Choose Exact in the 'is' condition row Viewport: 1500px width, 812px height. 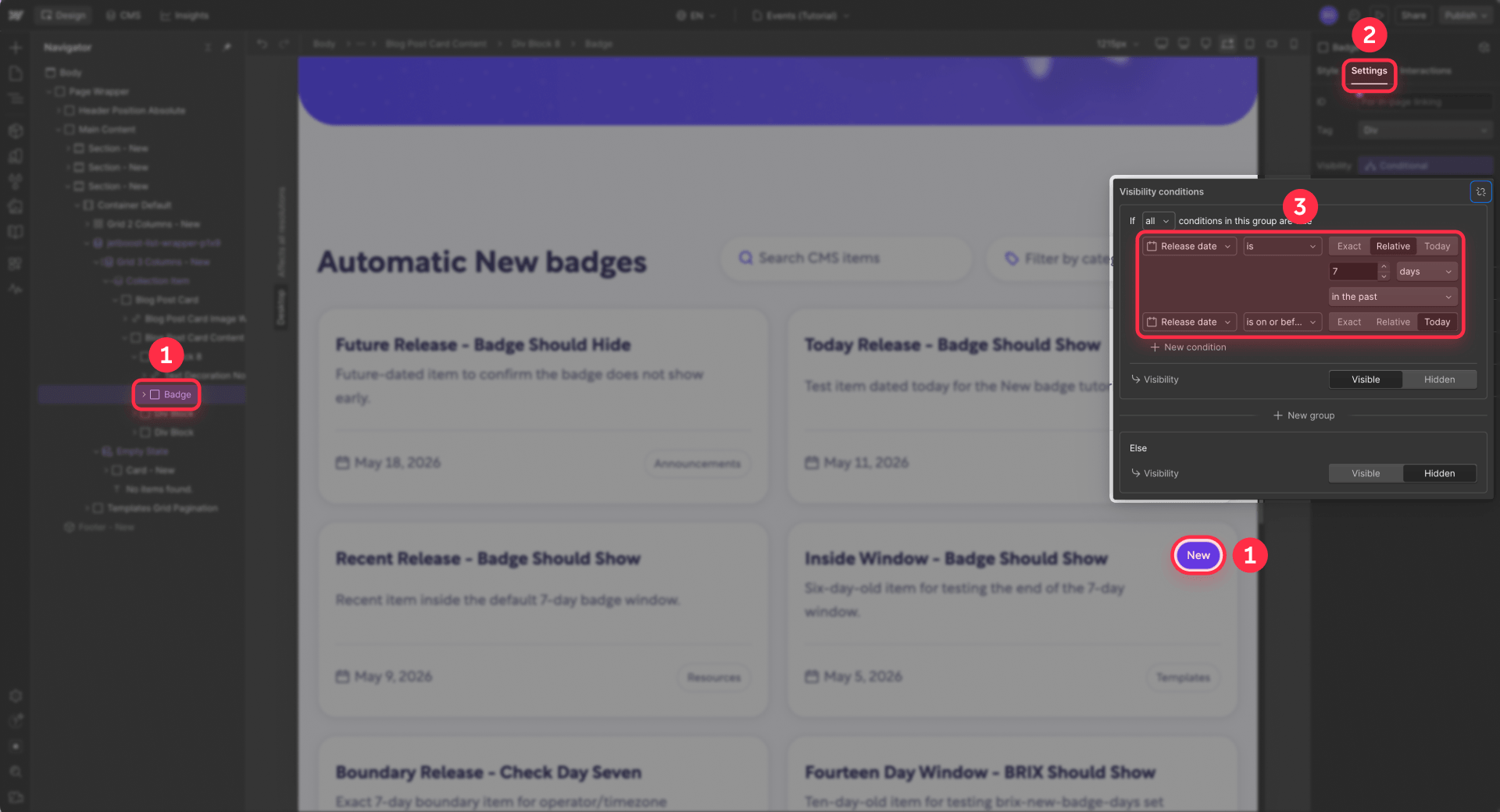1348,246
